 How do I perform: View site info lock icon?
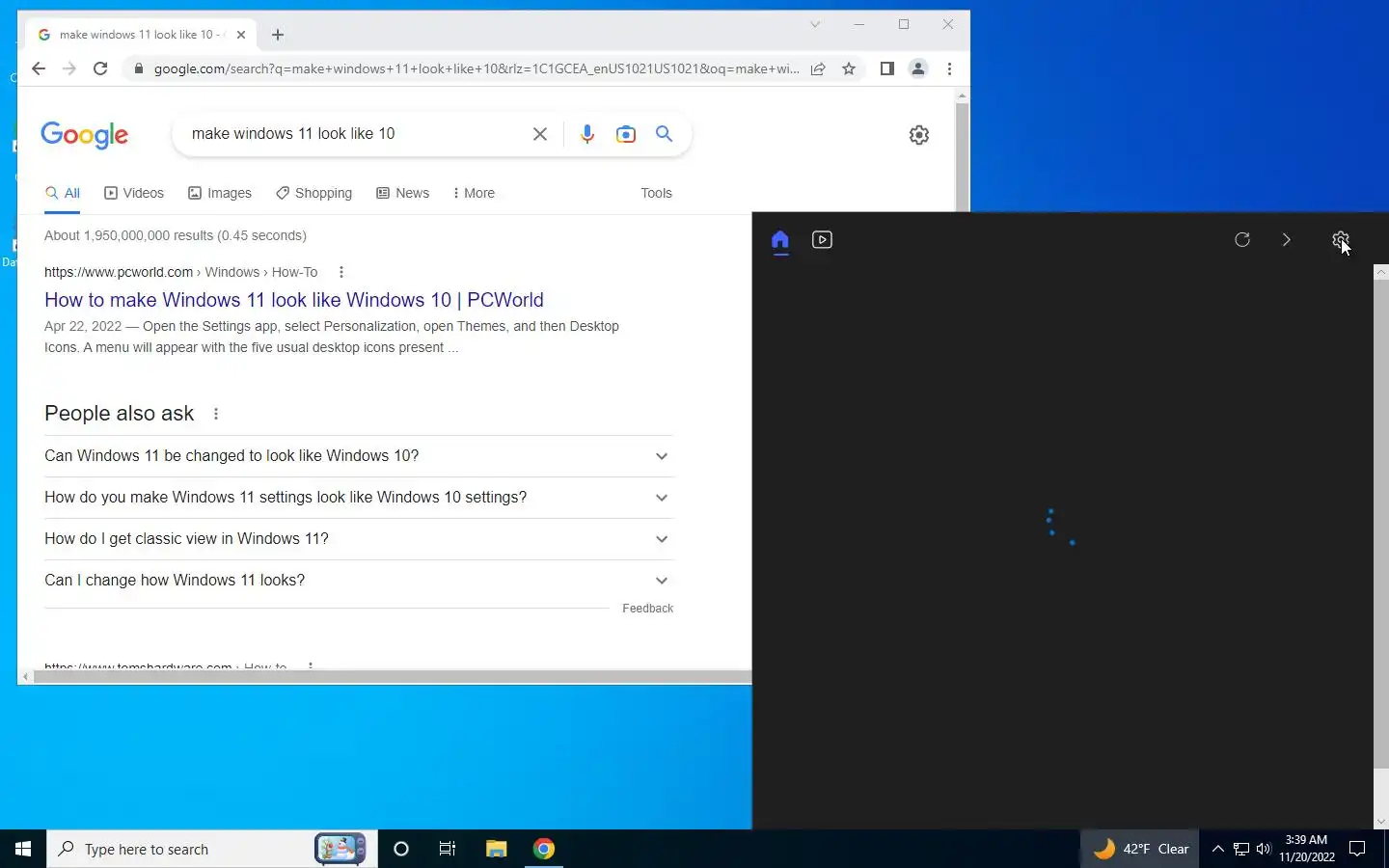pyautogui.click(x=138, y=68)
